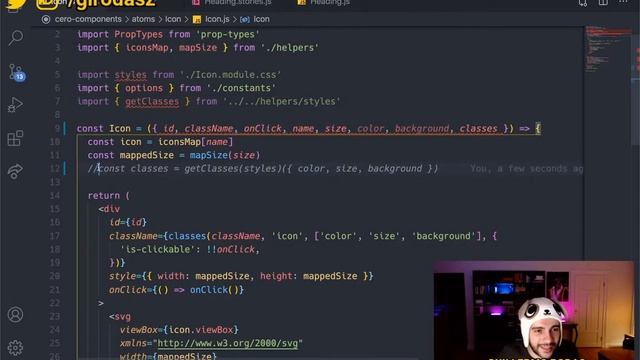Click "id={id}" attribute
The image size is (640, 360).
tap(128, 222)
